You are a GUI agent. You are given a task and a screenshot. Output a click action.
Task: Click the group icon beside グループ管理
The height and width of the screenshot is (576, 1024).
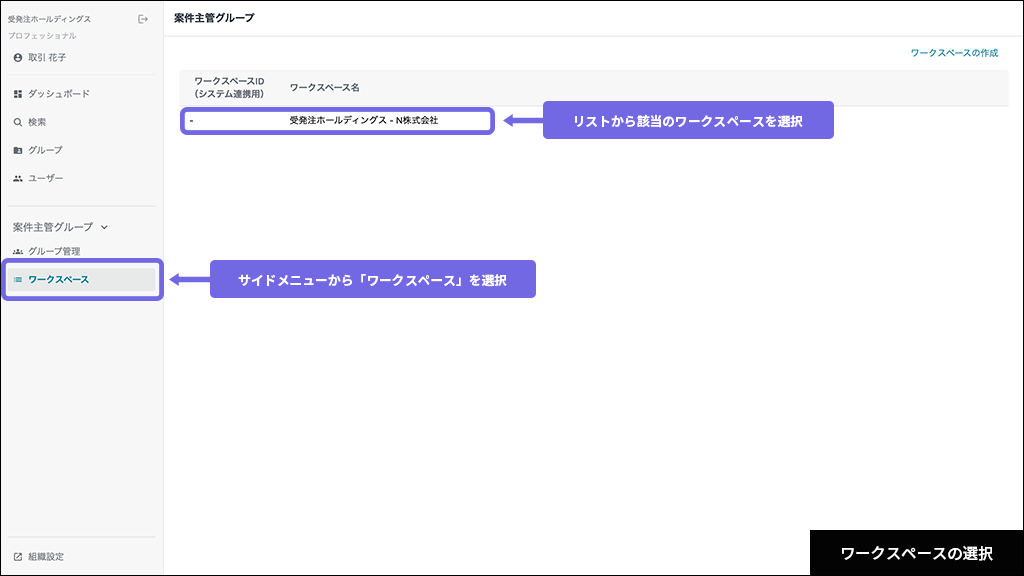coord(18,251)
